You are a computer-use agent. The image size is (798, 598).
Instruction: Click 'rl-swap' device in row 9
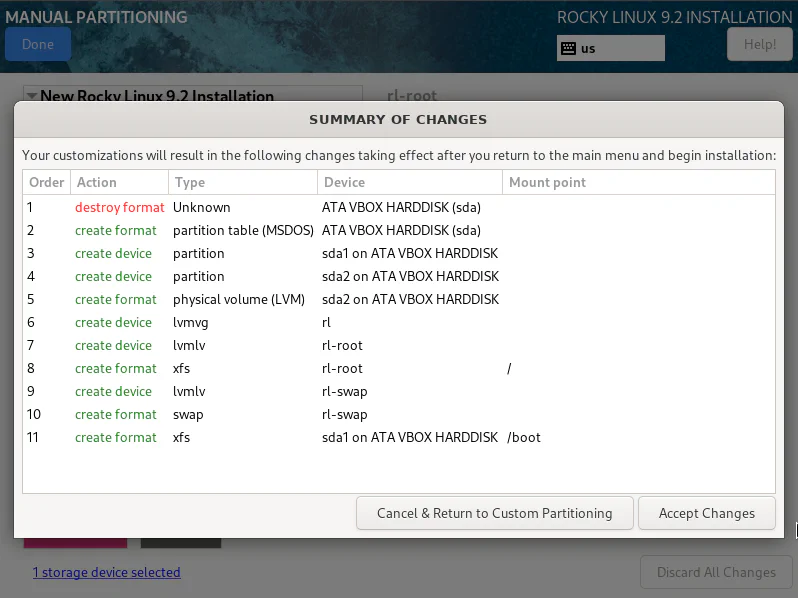(x=345, y=391)
